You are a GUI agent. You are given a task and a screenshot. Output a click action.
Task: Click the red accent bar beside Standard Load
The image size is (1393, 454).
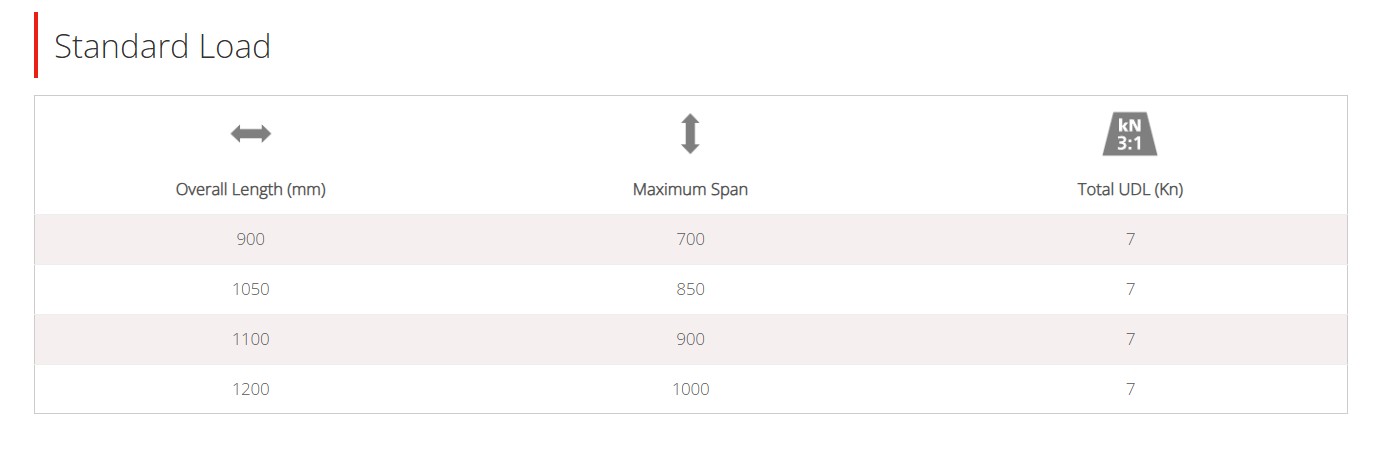pyautogui.click(x=36, y=45)
